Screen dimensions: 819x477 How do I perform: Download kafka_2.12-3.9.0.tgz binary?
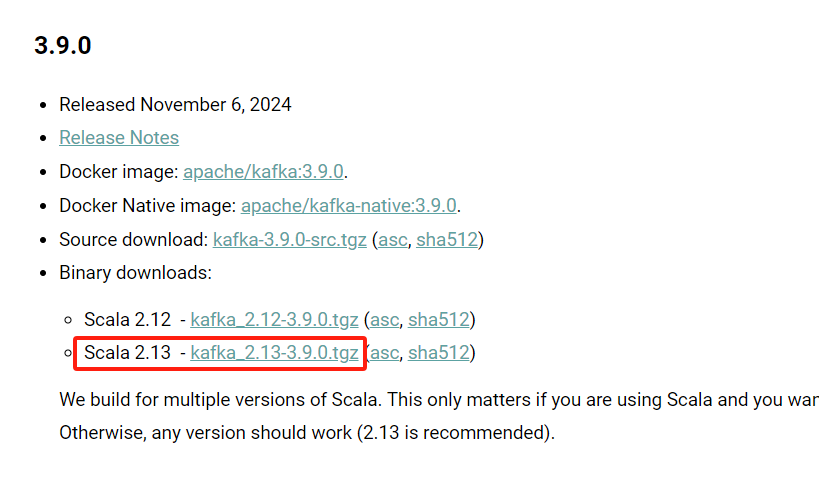[x=273, y=320]
